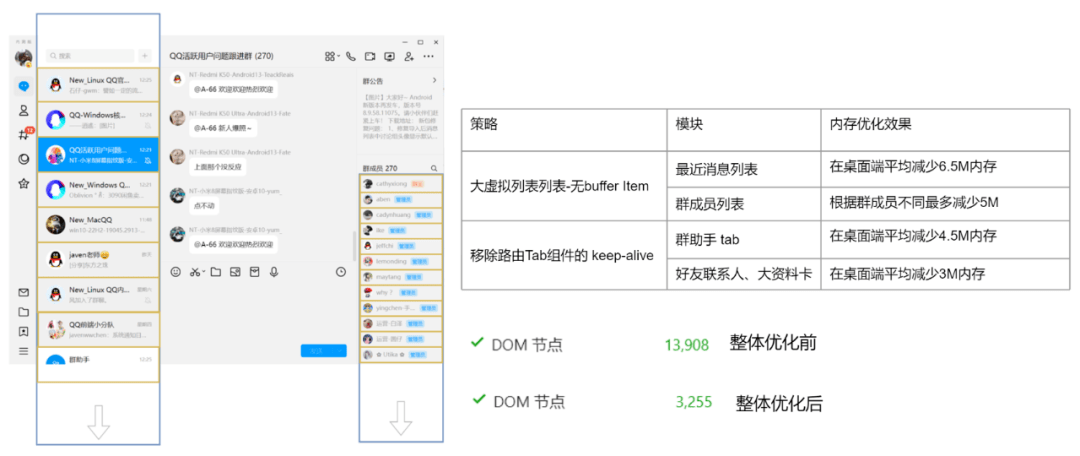The height and width of the screenshot is (456, 1080).
Task: Record voice message with microphone icon
Action: point(273,272)
